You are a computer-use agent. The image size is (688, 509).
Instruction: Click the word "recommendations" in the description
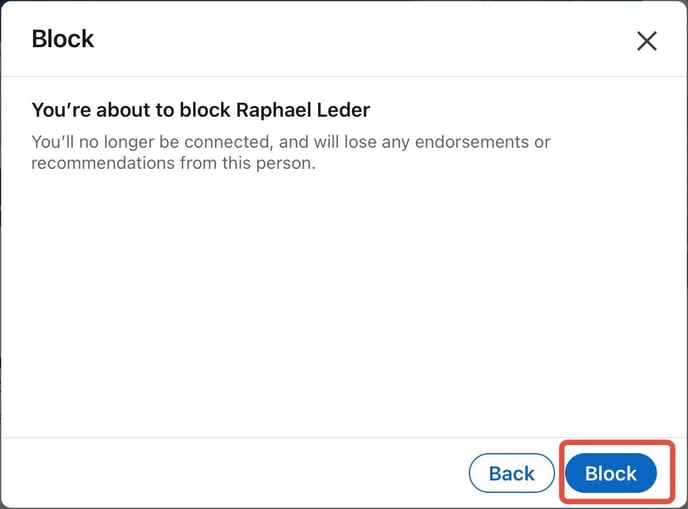coord(100,162)
